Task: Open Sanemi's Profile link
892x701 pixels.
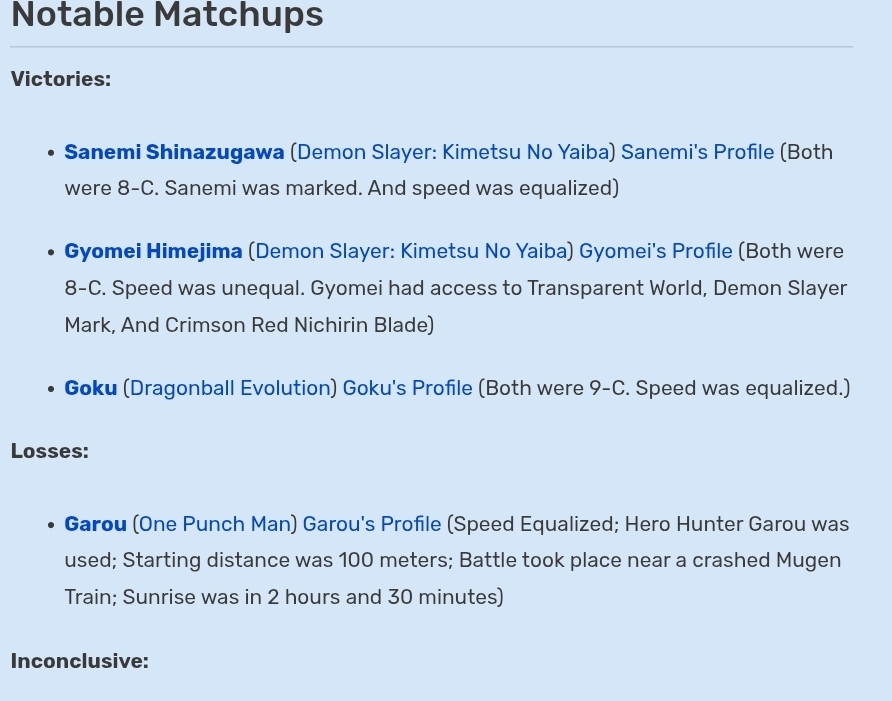Action: [697, 152]
